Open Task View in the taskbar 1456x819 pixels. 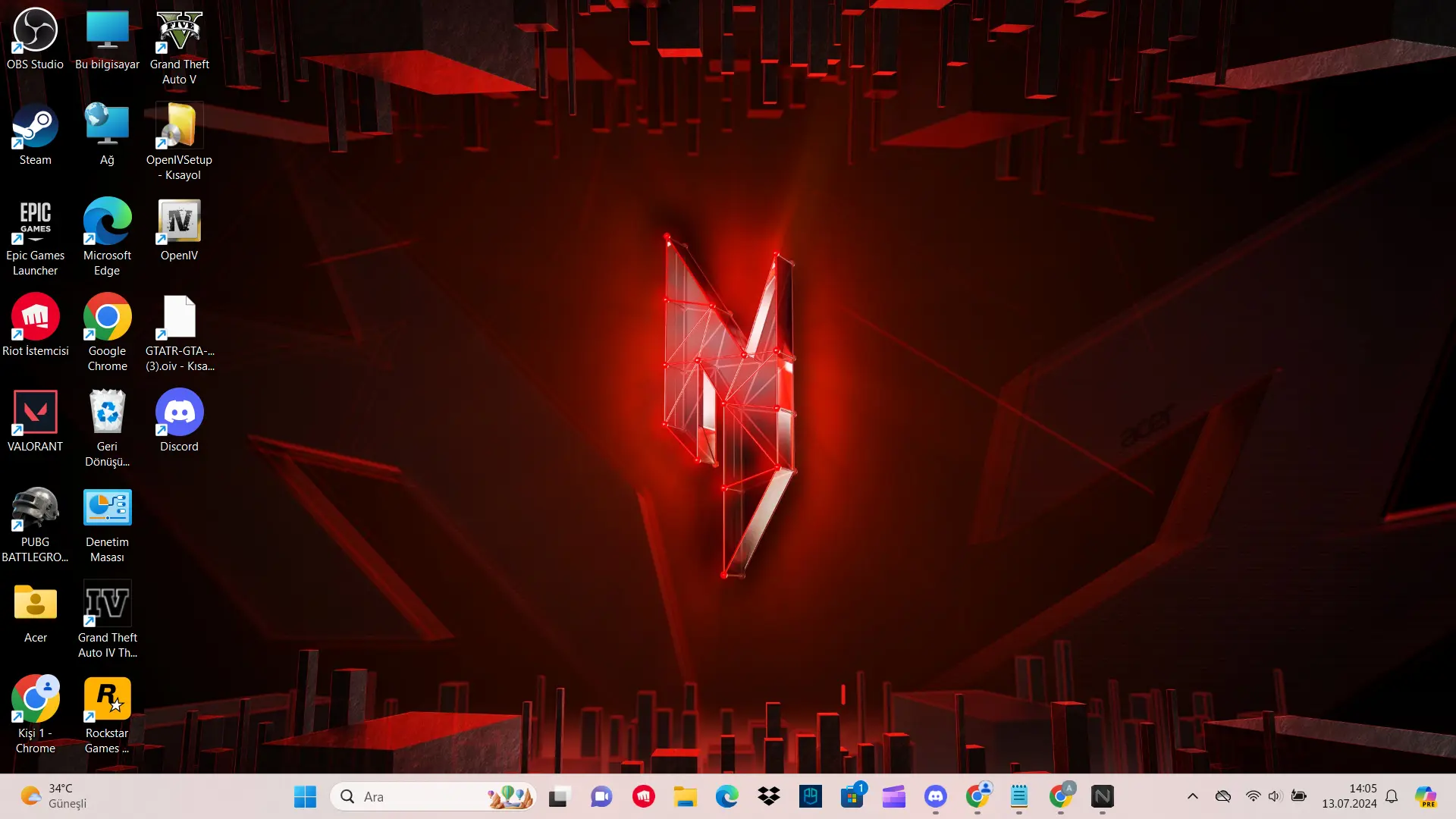(x=560, y=796)
